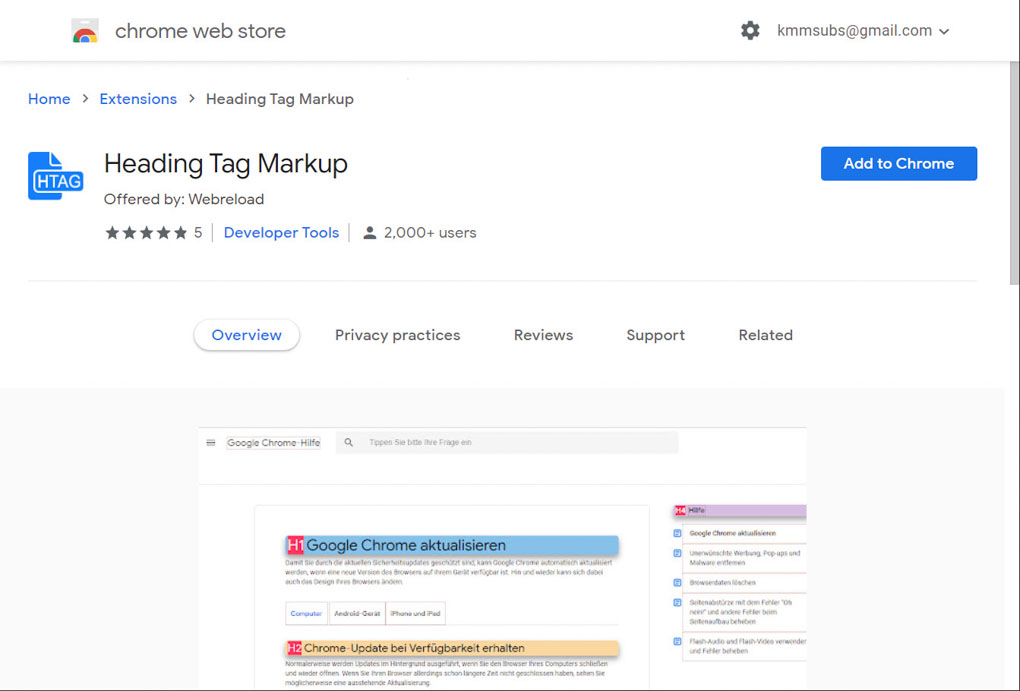Open the Support tab
The image size is (1020, 691).
click(x=655, y=335)
